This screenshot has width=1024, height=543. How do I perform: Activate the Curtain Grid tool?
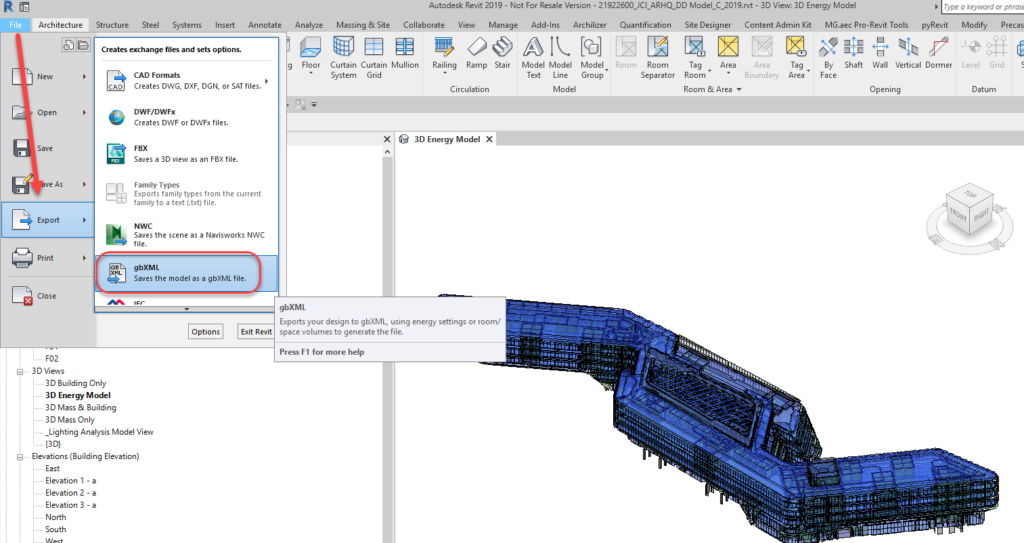374,58
